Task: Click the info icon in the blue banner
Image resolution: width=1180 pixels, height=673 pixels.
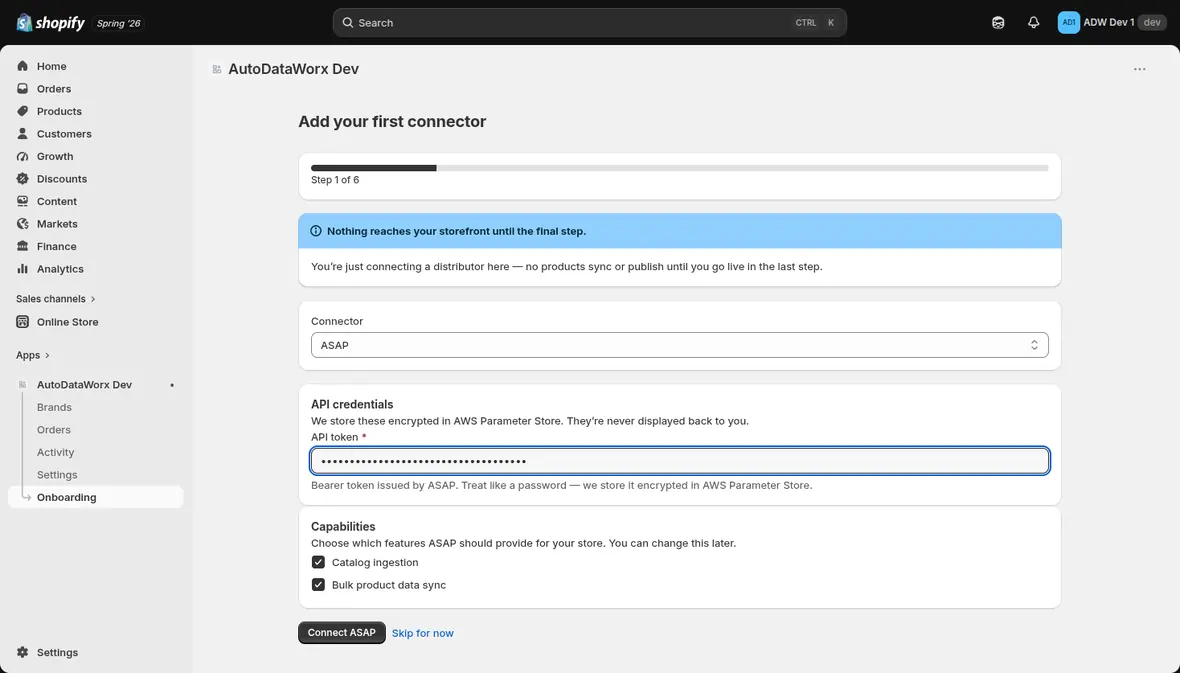Action: pos(316,231)
